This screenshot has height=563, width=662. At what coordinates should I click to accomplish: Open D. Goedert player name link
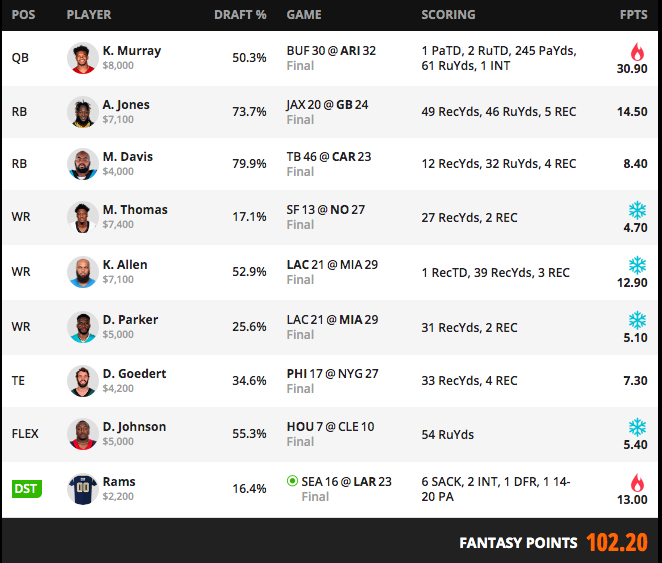coord(134,374)
